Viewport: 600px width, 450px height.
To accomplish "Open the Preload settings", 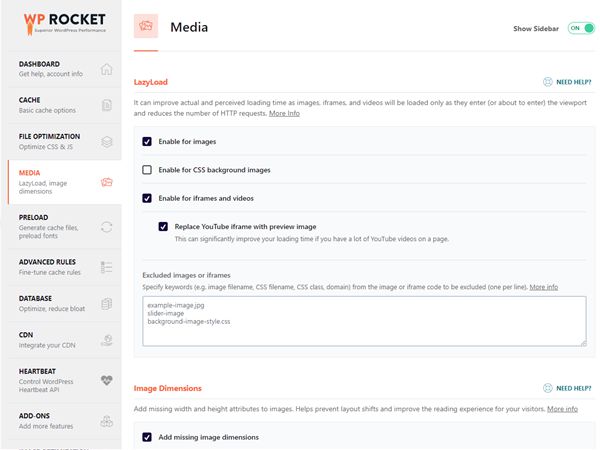I will 64,227.
